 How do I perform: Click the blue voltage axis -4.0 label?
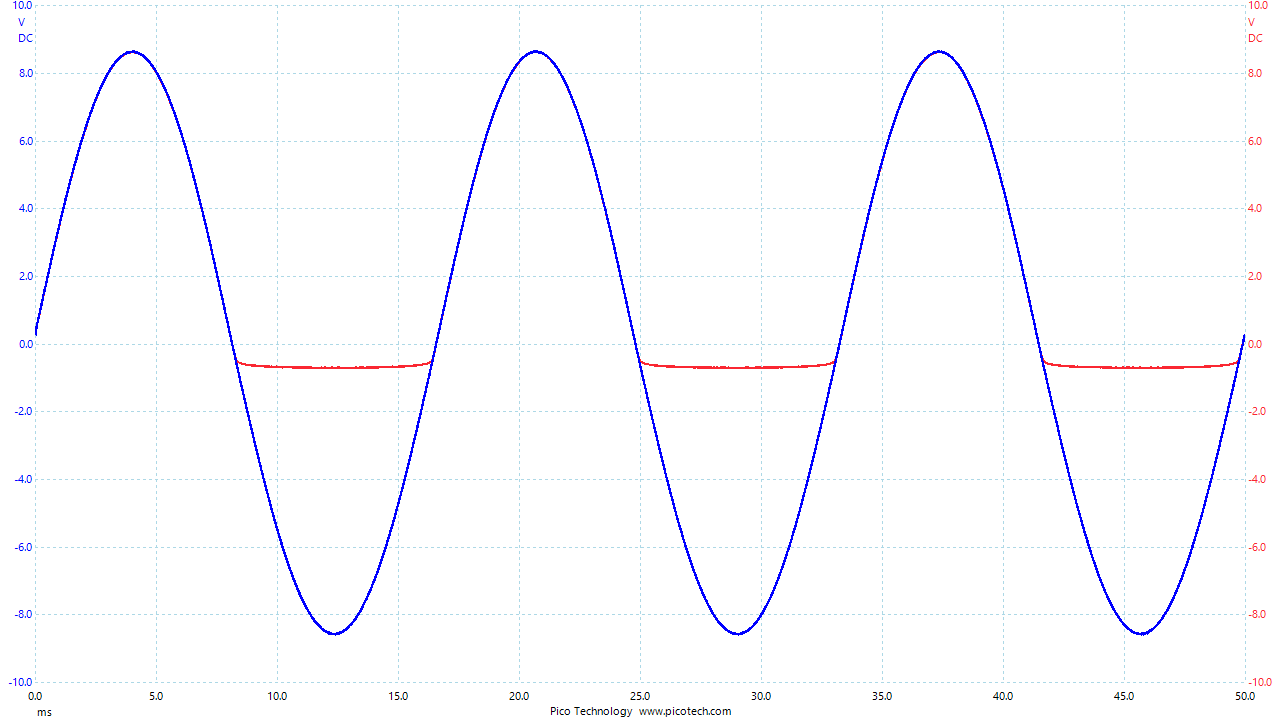point(24,479)
